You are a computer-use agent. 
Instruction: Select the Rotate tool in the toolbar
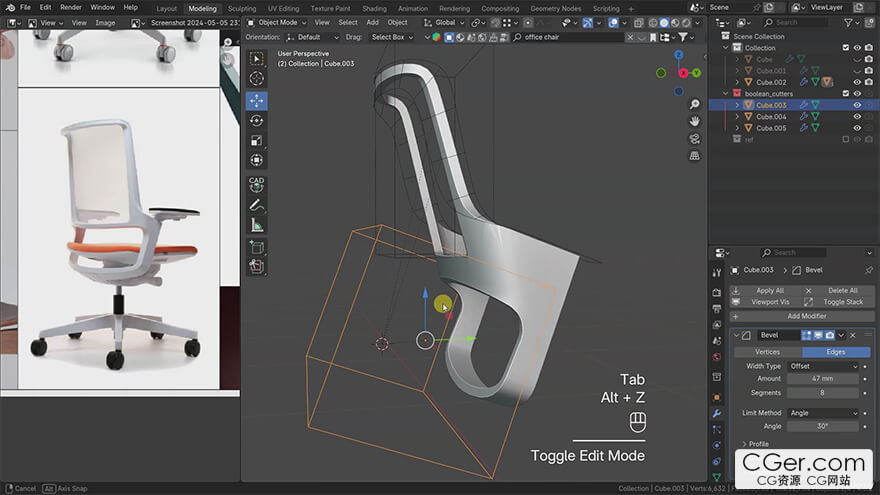tap(256, 120)
